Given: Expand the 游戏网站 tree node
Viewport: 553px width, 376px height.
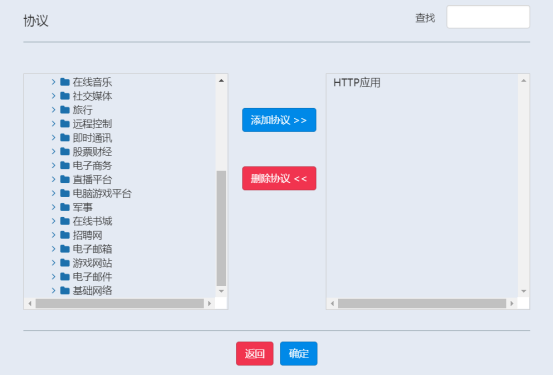Looking at the screenshot, I should (53, 263).
